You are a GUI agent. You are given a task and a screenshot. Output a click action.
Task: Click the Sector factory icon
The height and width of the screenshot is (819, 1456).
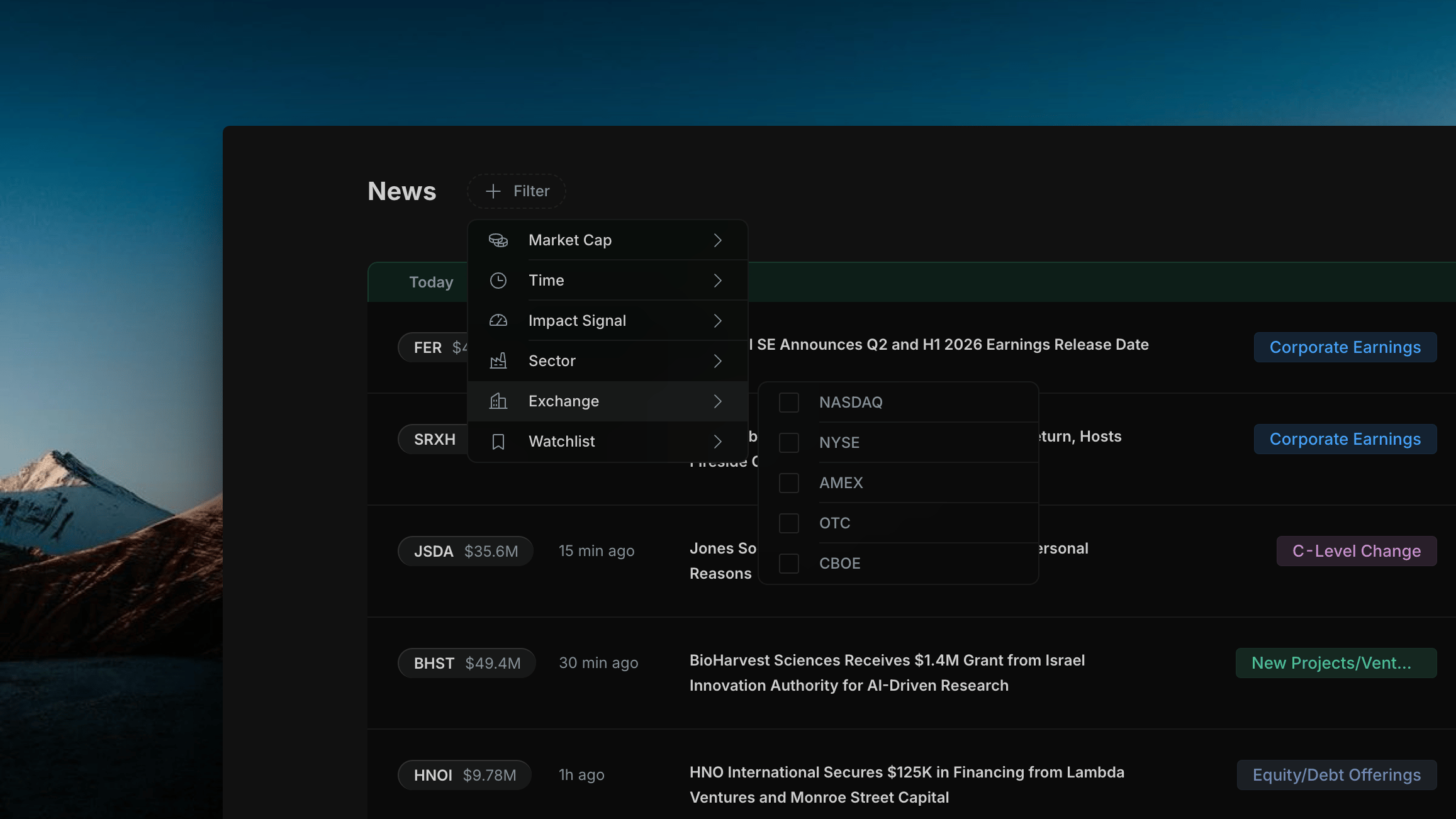[498, 361]
